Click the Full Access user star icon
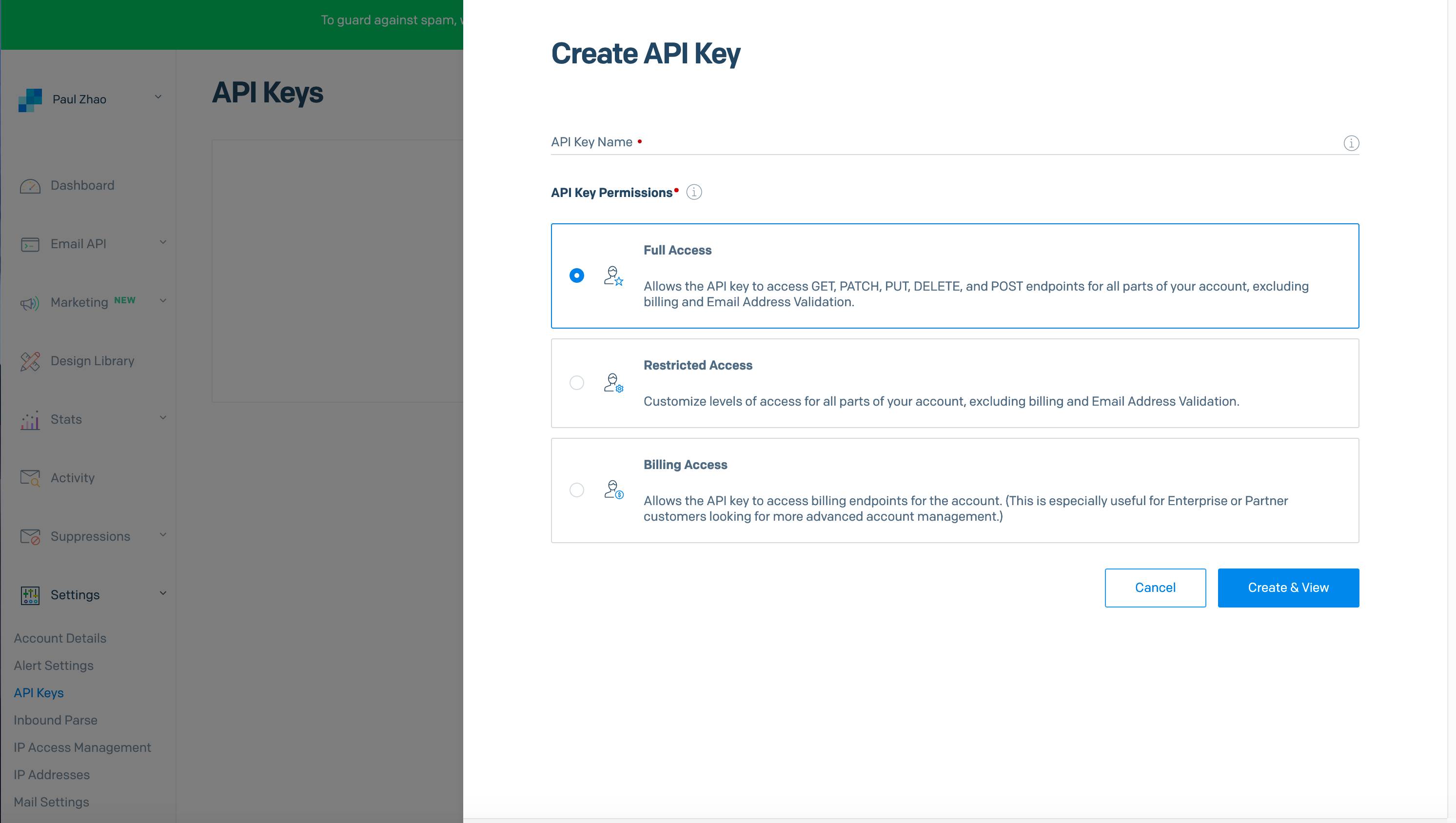 [x=613, y=276]
